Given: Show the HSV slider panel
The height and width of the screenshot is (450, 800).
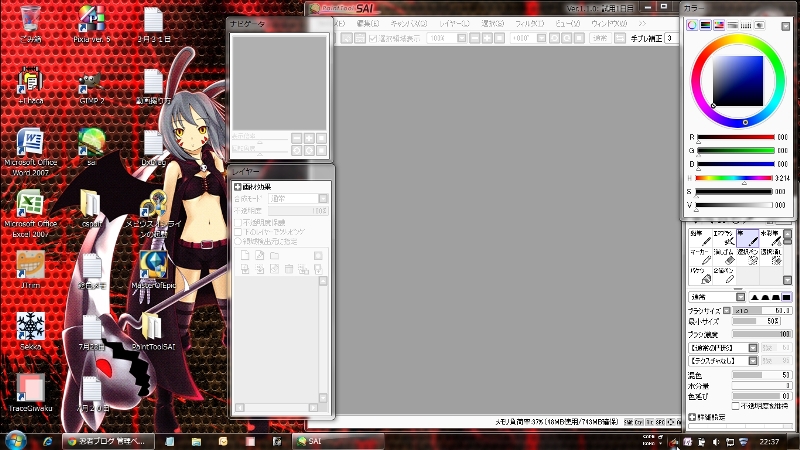Looking at the screenshot, I should (x=719, y=25).
